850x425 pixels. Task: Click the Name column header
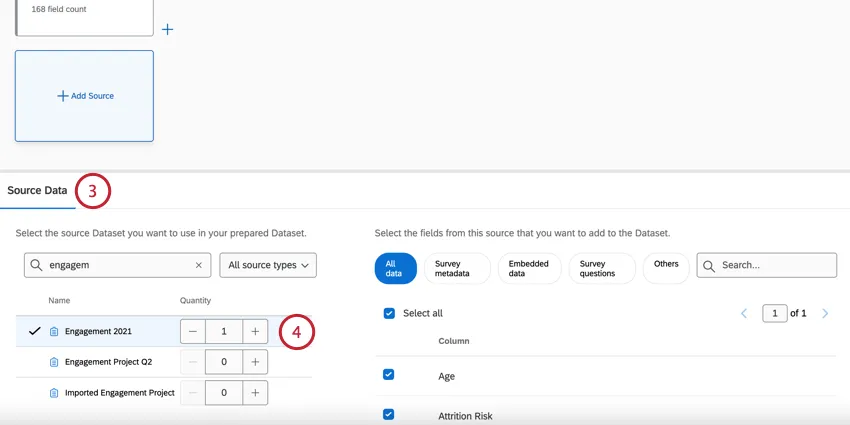point(59,300)
